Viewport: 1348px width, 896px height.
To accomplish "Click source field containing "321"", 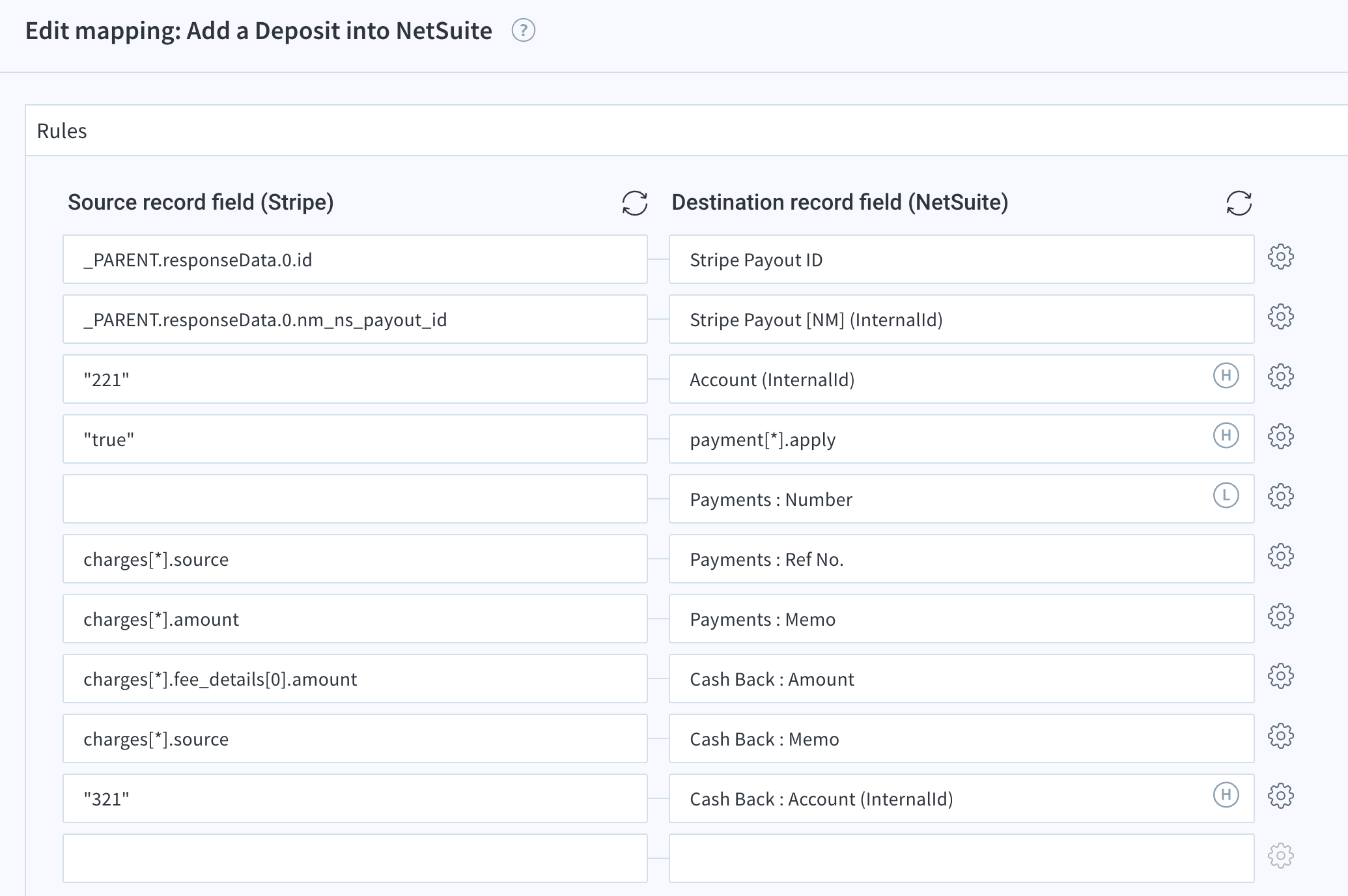I will (355, 798).
